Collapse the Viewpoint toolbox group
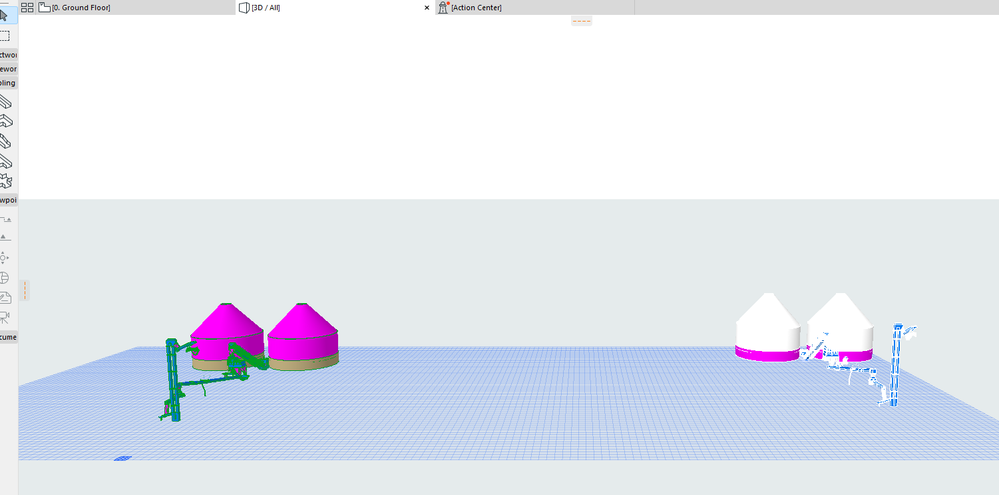The image size is (999, 495). click(9, 200)
